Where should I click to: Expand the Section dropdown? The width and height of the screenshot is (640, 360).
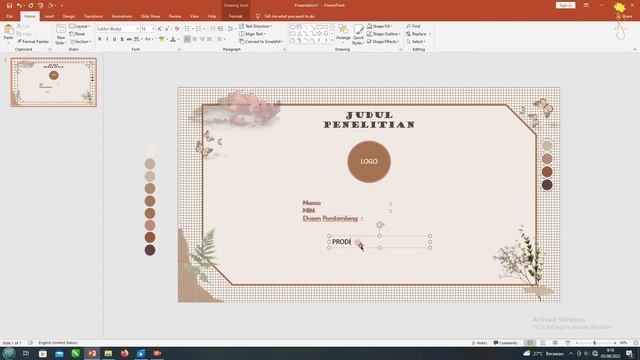pyautogui.click(x=80, y=42)
